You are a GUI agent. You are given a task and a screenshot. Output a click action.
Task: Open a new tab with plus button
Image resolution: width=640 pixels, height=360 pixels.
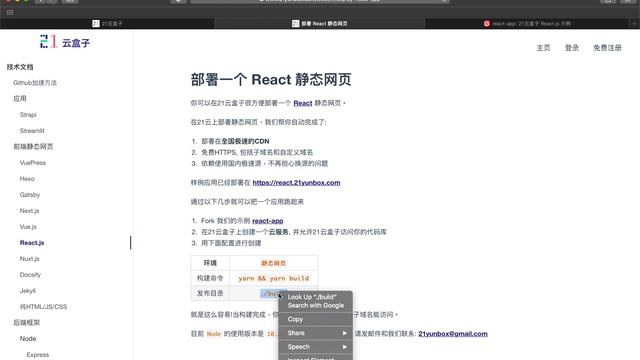[634, 24]
